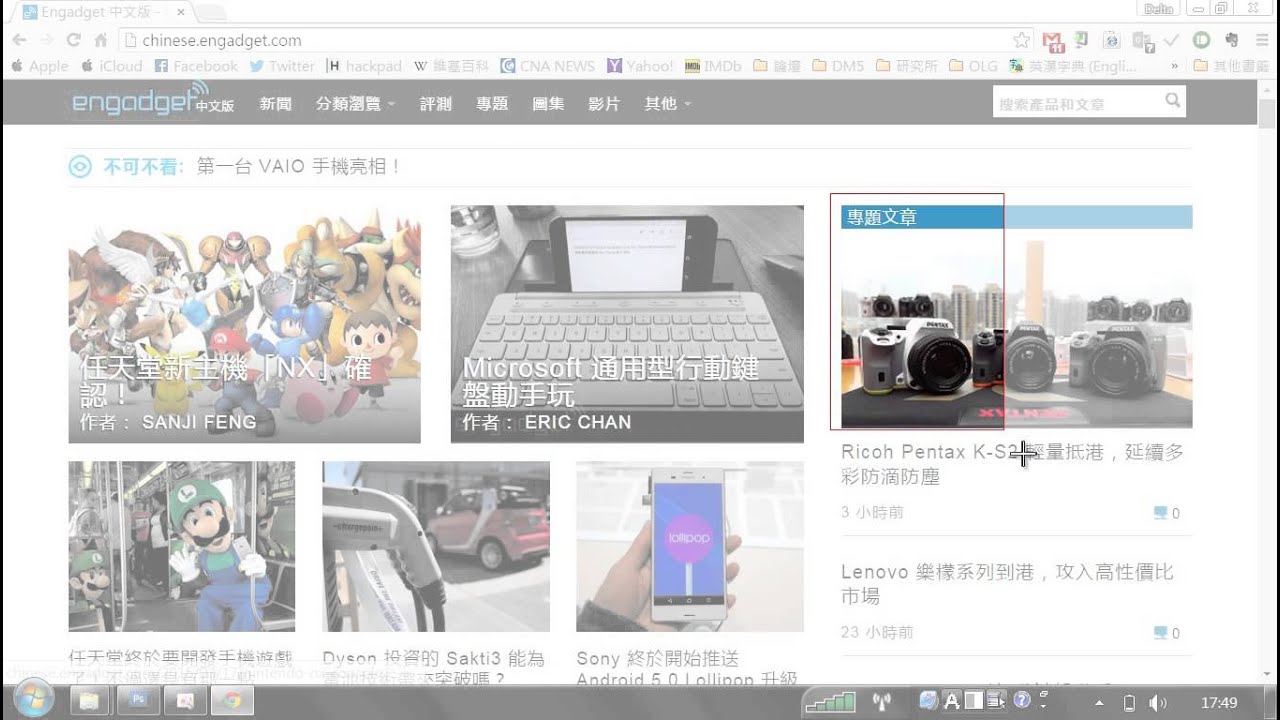Click the speaker volume tray icon
The image size is (1280, 720).
pyautogui.click(x=1158, y=702)
